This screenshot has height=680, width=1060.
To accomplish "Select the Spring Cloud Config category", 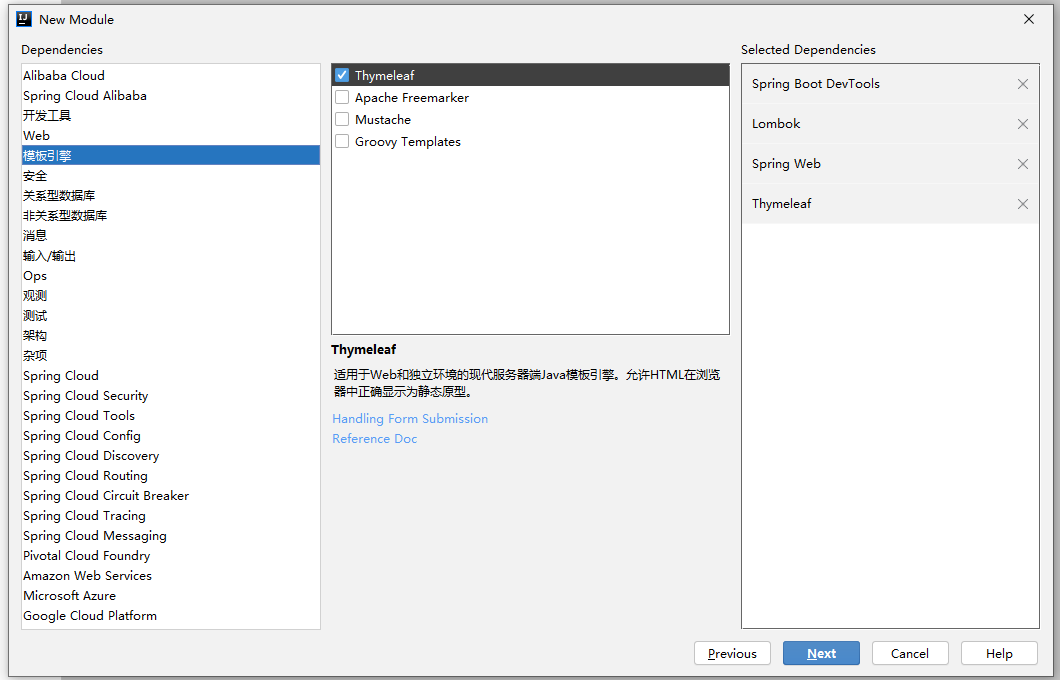I will point(171,435).
